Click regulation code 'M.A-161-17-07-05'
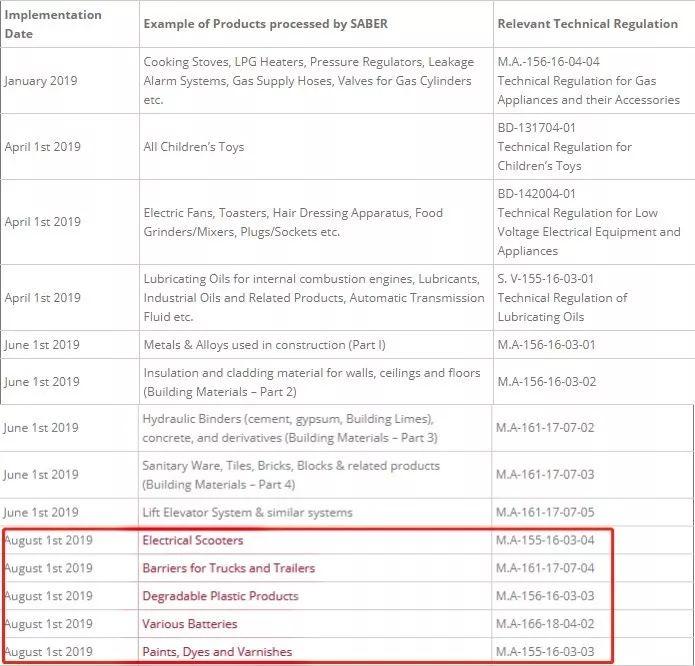 (x=545, y=512)
